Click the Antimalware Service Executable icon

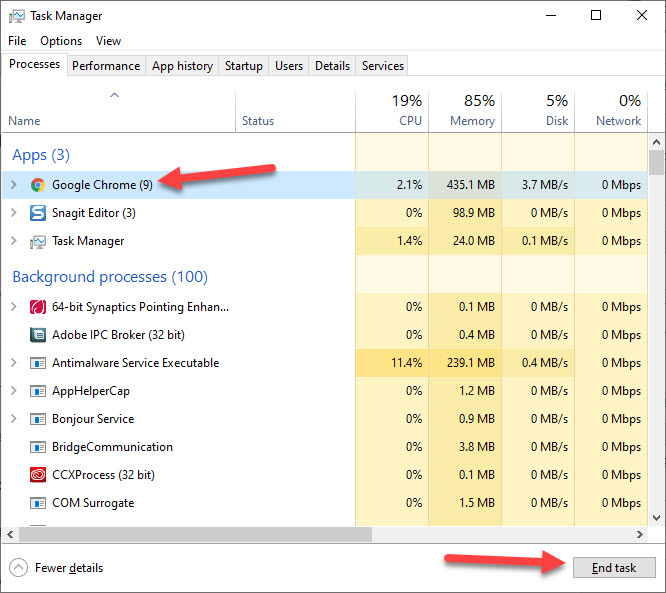tap(38, 363)
